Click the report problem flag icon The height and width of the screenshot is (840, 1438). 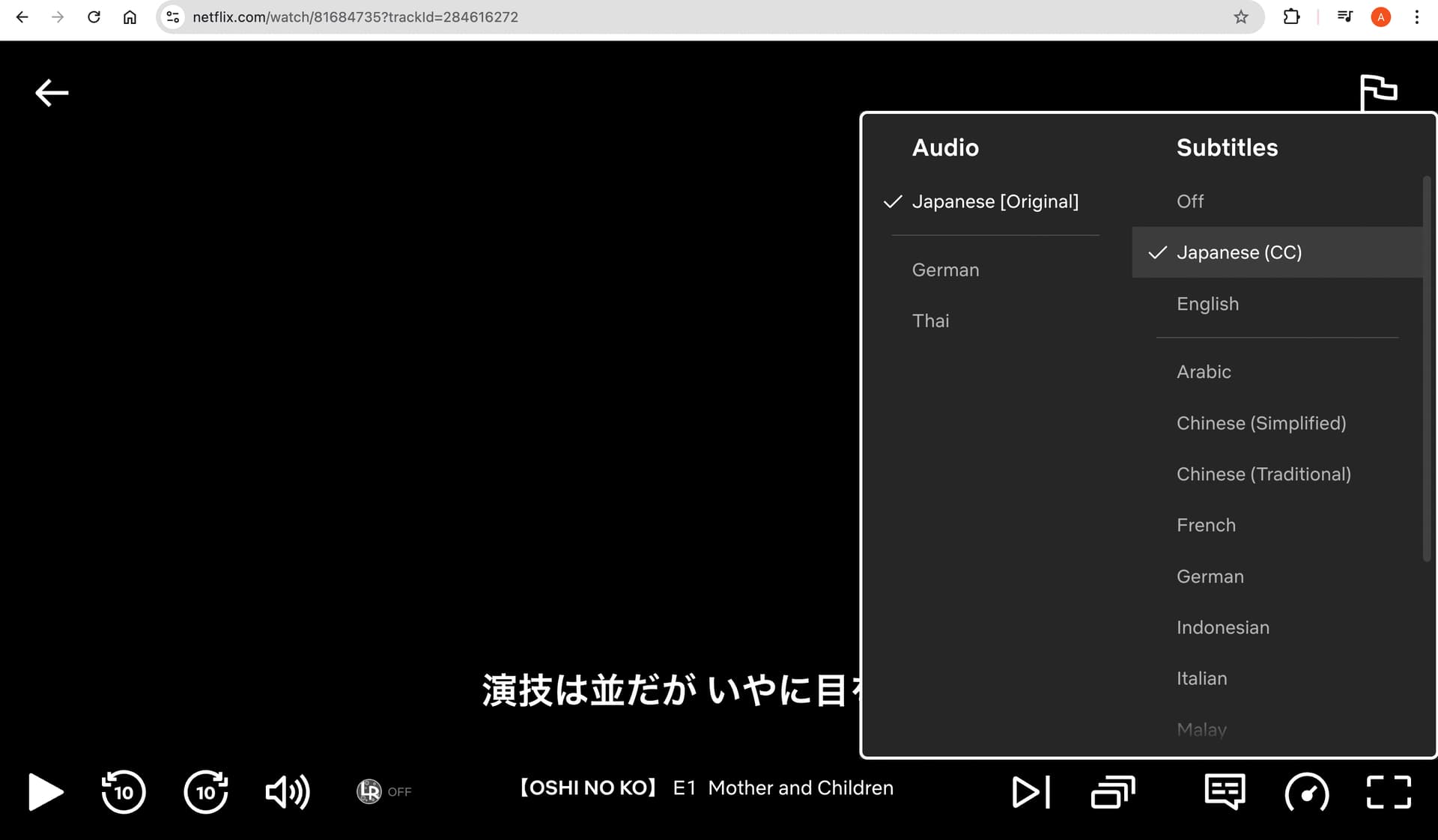(x=1378, y=91)
